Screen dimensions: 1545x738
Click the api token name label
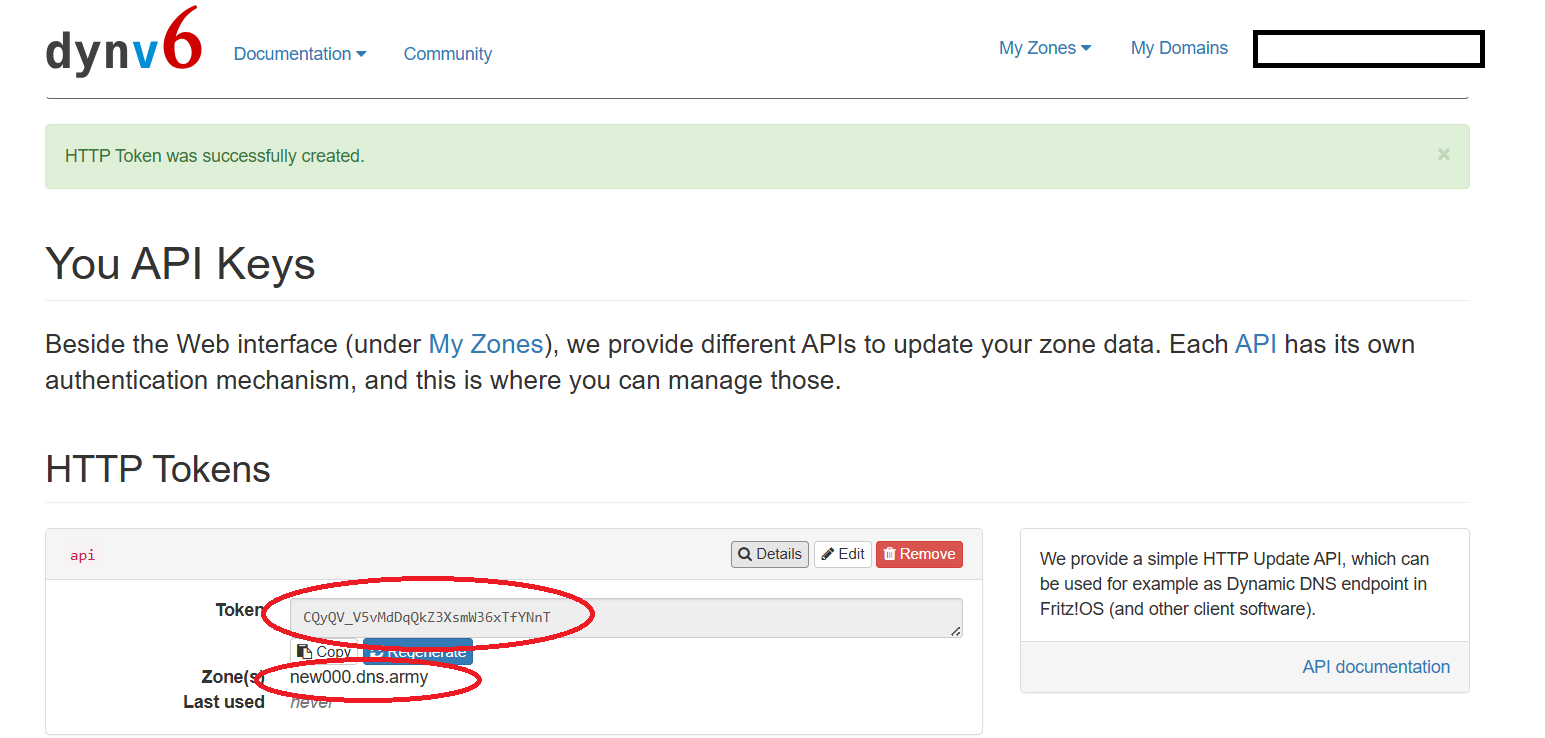pos(83,555)
